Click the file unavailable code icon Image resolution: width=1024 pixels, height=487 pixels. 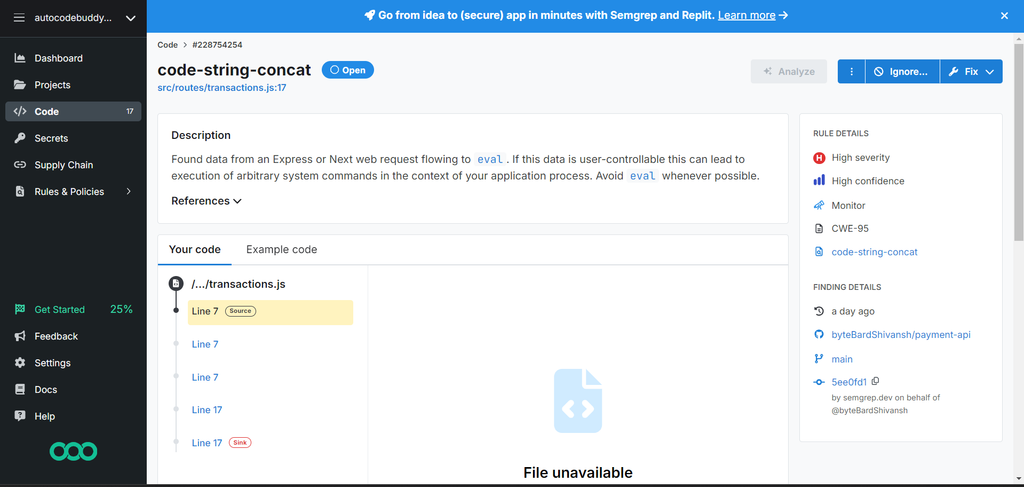[x=578, y=401]
